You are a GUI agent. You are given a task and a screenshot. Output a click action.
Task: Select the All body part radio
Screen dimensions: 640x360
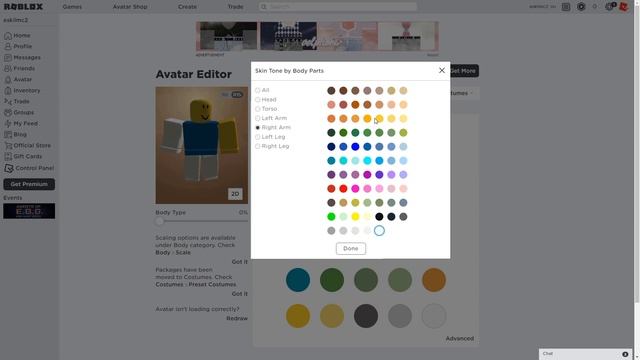coord(258,90)
